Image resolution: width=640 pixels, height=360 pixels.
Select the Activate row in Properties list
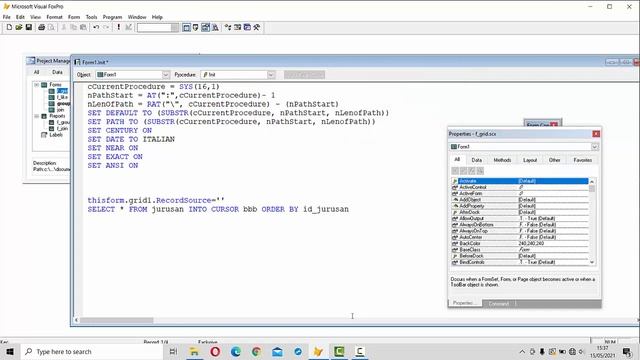click(520, 181)
